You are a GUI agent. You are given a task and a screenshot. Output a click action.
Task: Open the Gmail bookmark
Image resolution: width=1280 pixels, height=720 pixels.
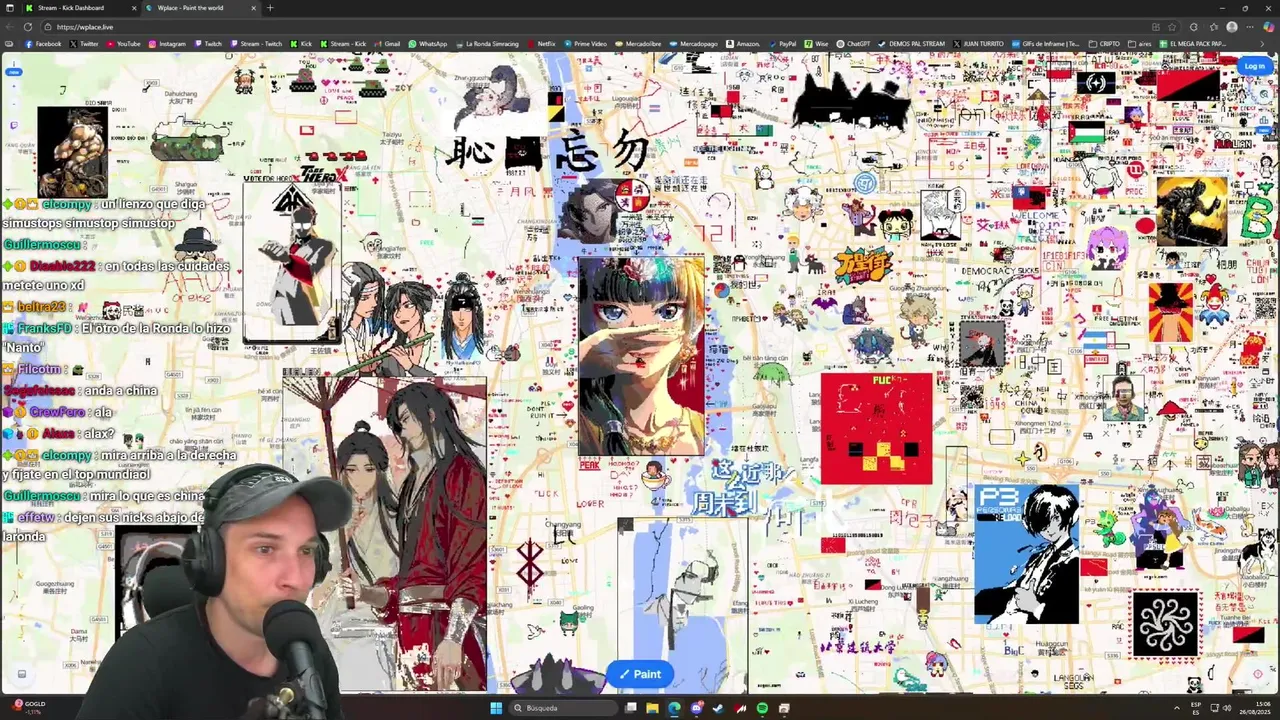point(387,44)
